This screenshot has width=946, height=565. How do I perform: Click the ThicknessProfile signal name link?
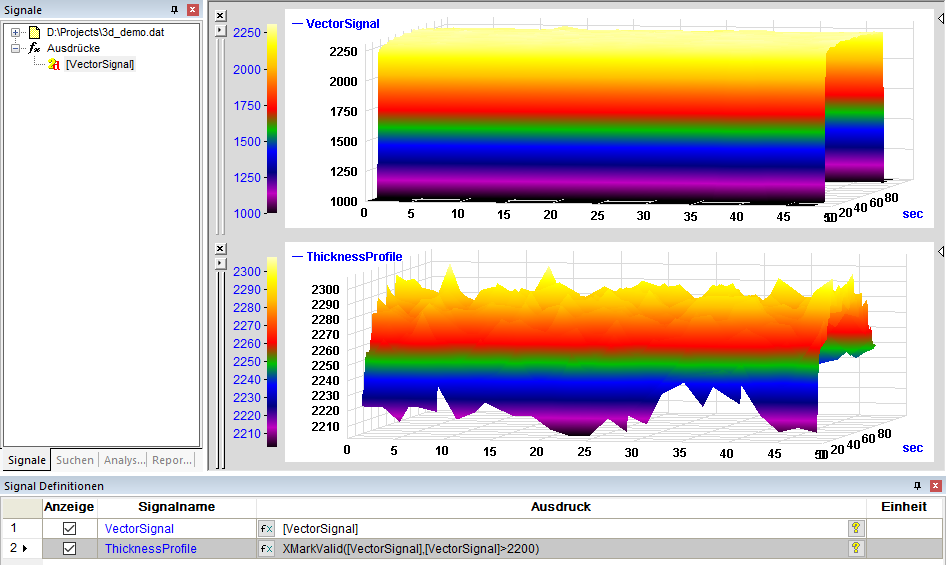coord(151,549)
